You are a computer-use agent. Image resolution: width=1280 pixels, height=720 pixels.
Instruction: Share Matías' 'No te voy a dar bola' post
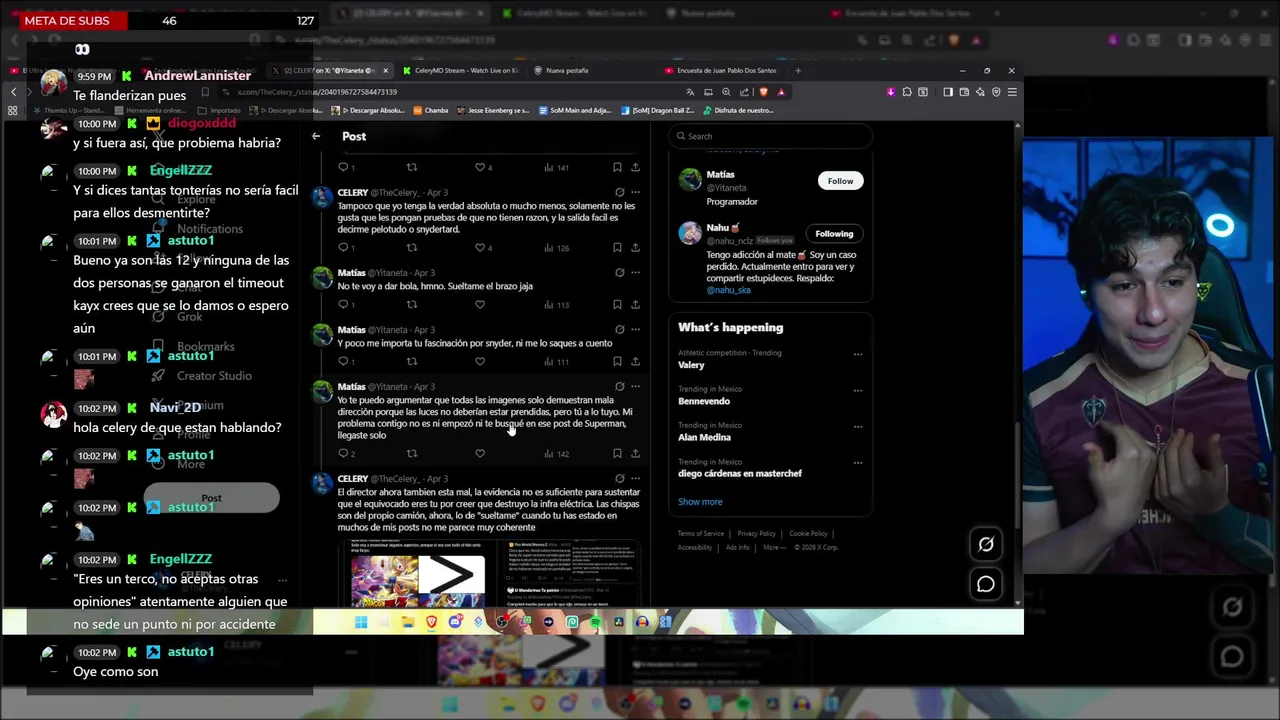click(635, 304)
